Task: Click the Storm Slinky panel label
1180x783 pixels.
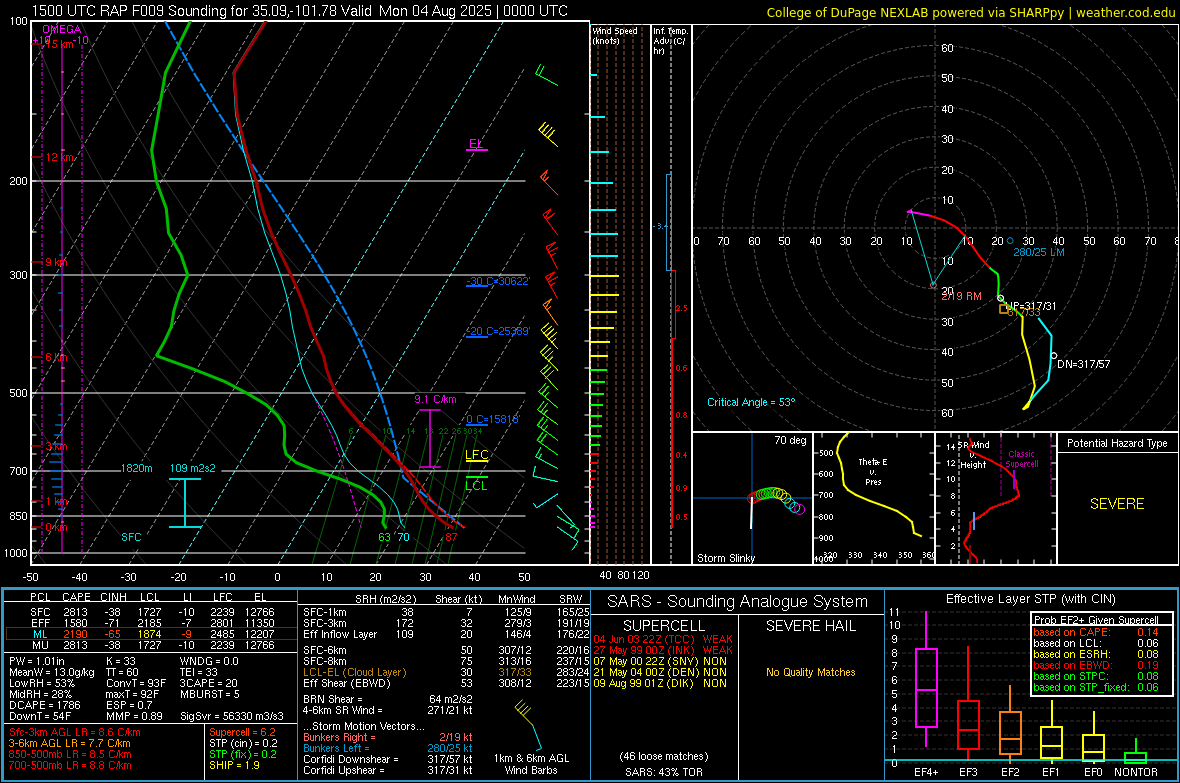Action: (x=725, y=558)
